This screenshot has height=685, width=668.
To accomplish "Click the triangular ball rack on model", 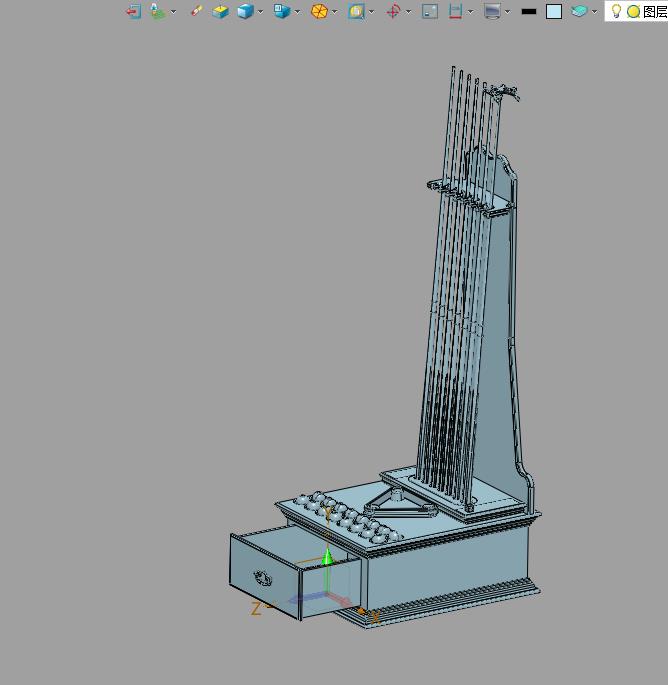I will 399,505.
